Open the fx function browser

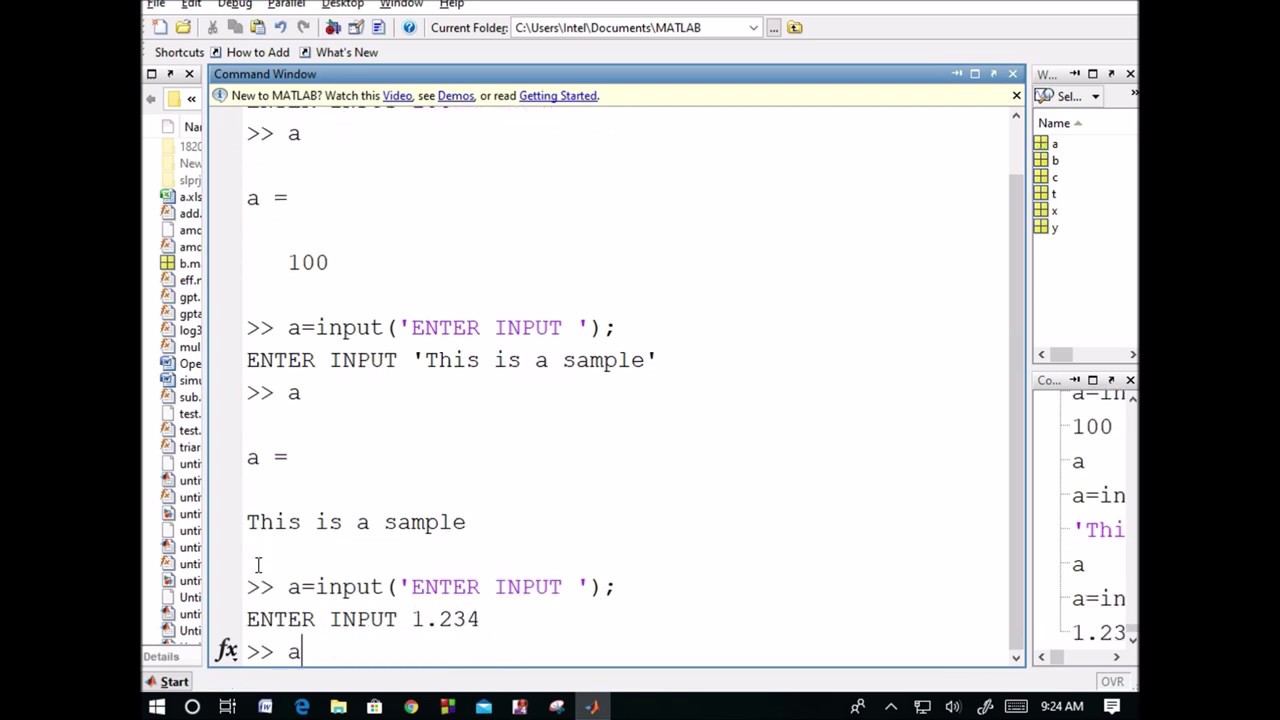pos(227,651)
